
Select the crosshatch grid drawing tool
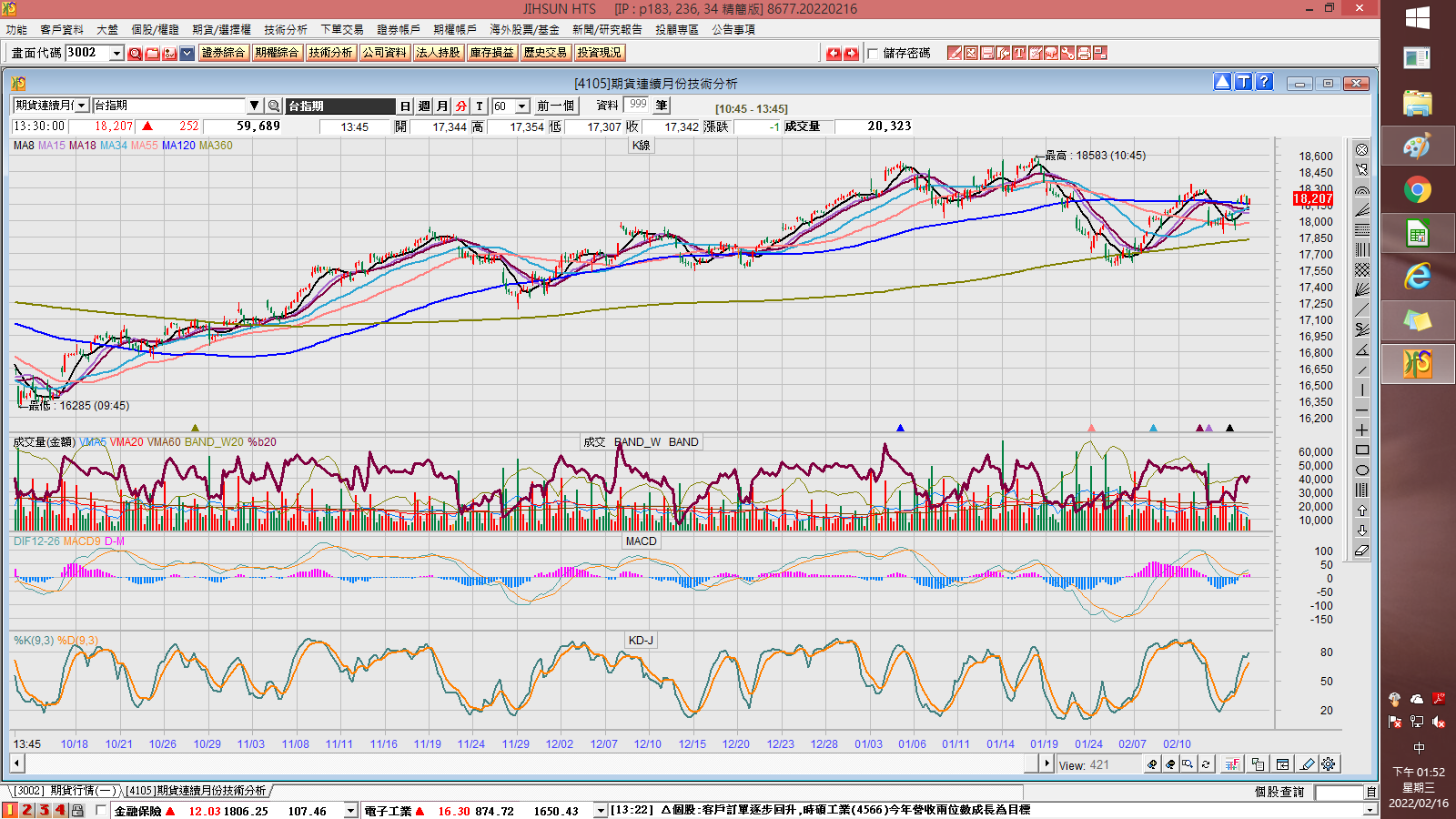[x=1362, y=269]
